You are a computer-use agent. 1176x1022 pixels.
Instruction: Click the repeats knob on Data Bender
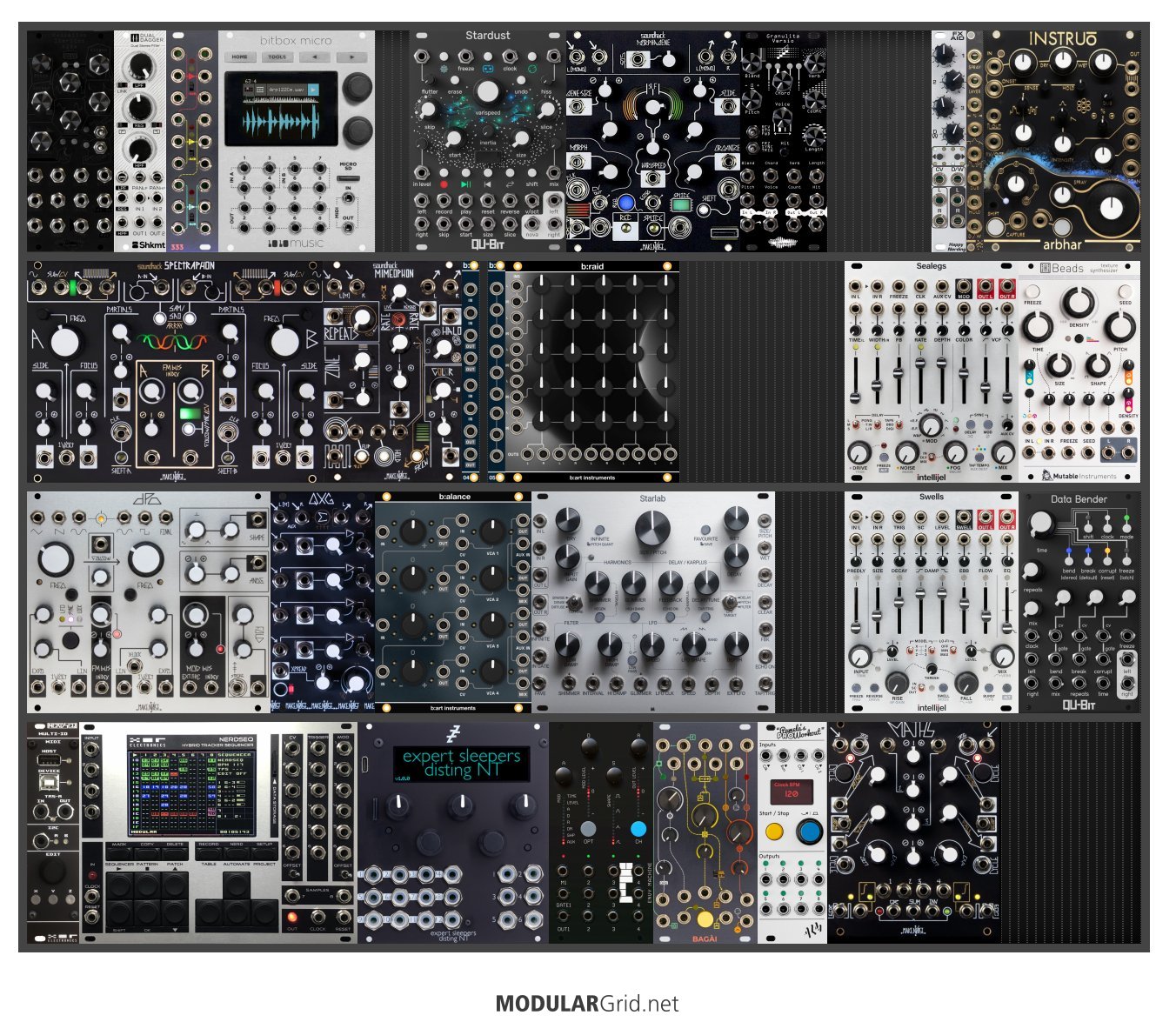(x=1032, y=571)
